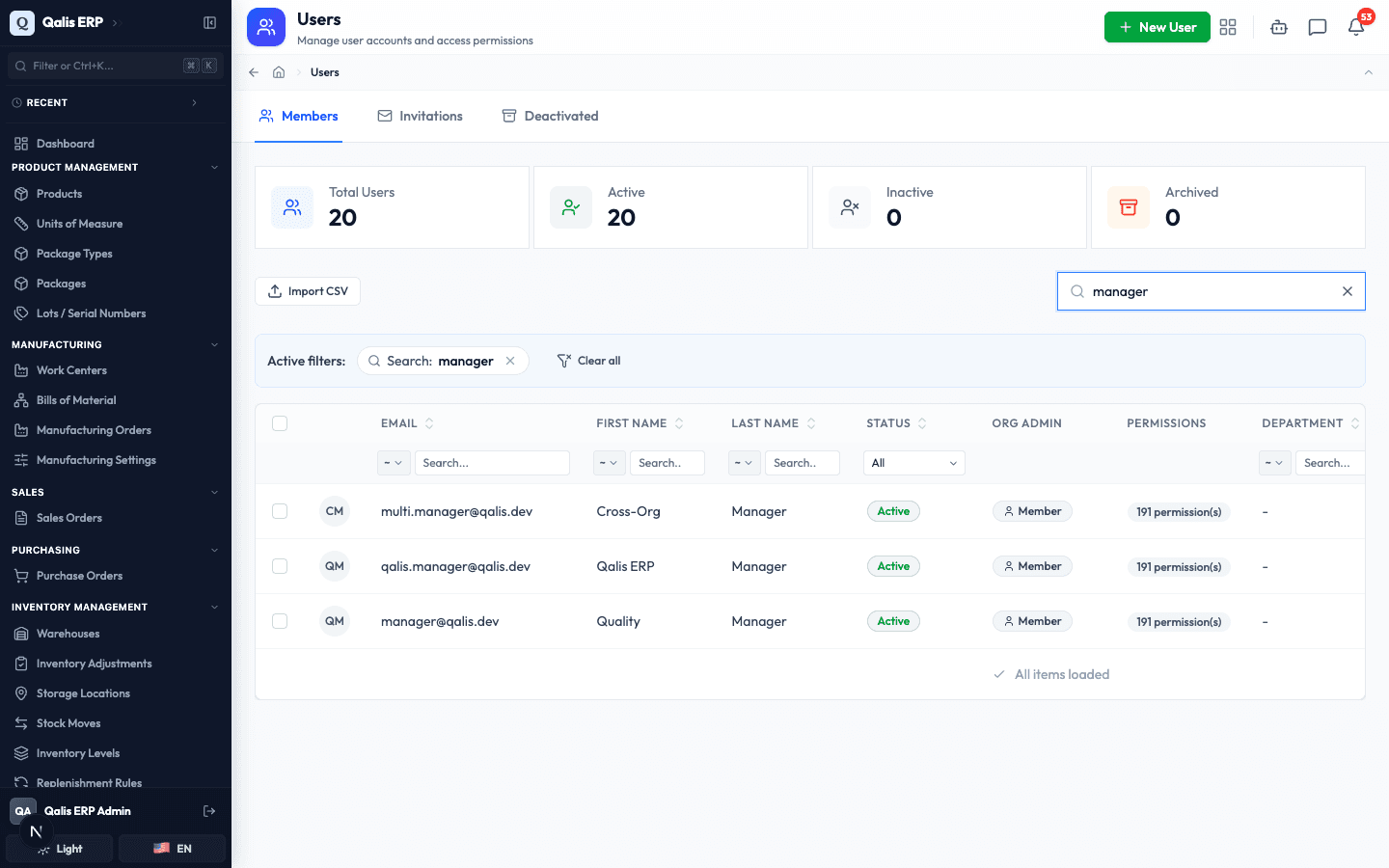This screenshot has height=868, width=1389.
Task: Tick the checkbox for manager@qalis.dev
Action: [x=280, y=621]
